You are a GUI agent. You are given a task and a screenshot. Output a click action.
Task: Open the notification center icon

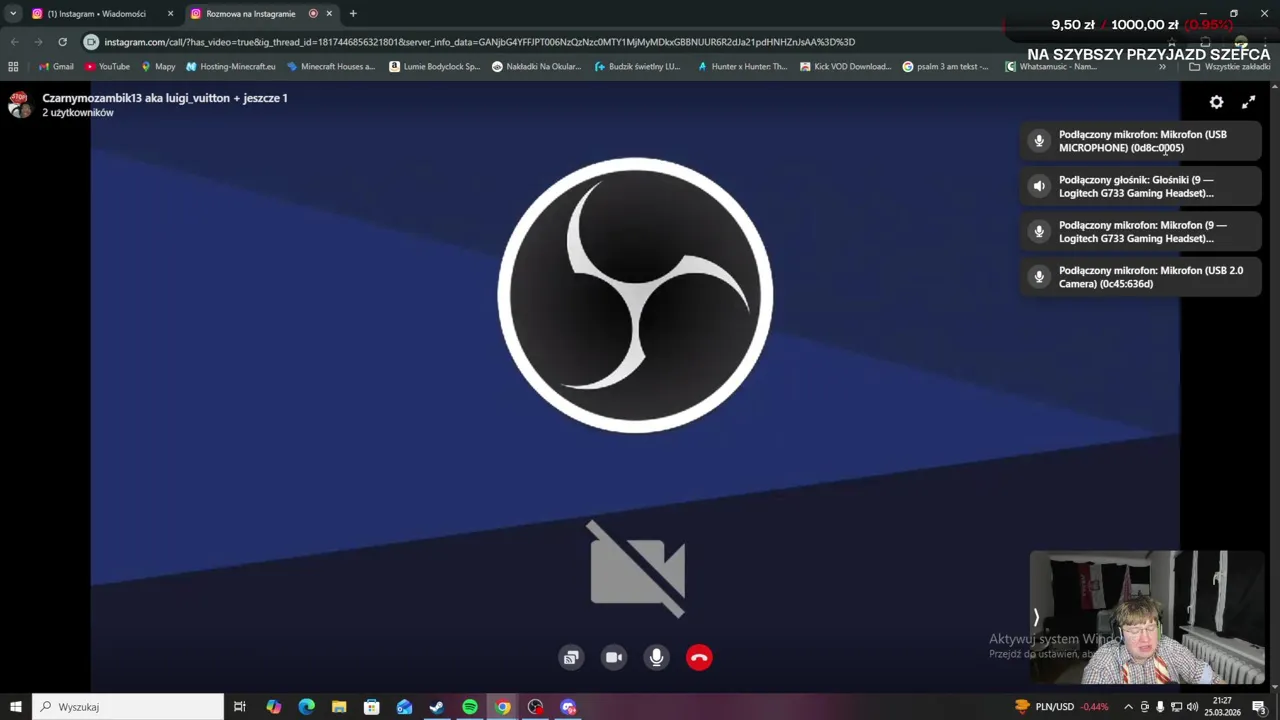click(x=1260, y=707)
